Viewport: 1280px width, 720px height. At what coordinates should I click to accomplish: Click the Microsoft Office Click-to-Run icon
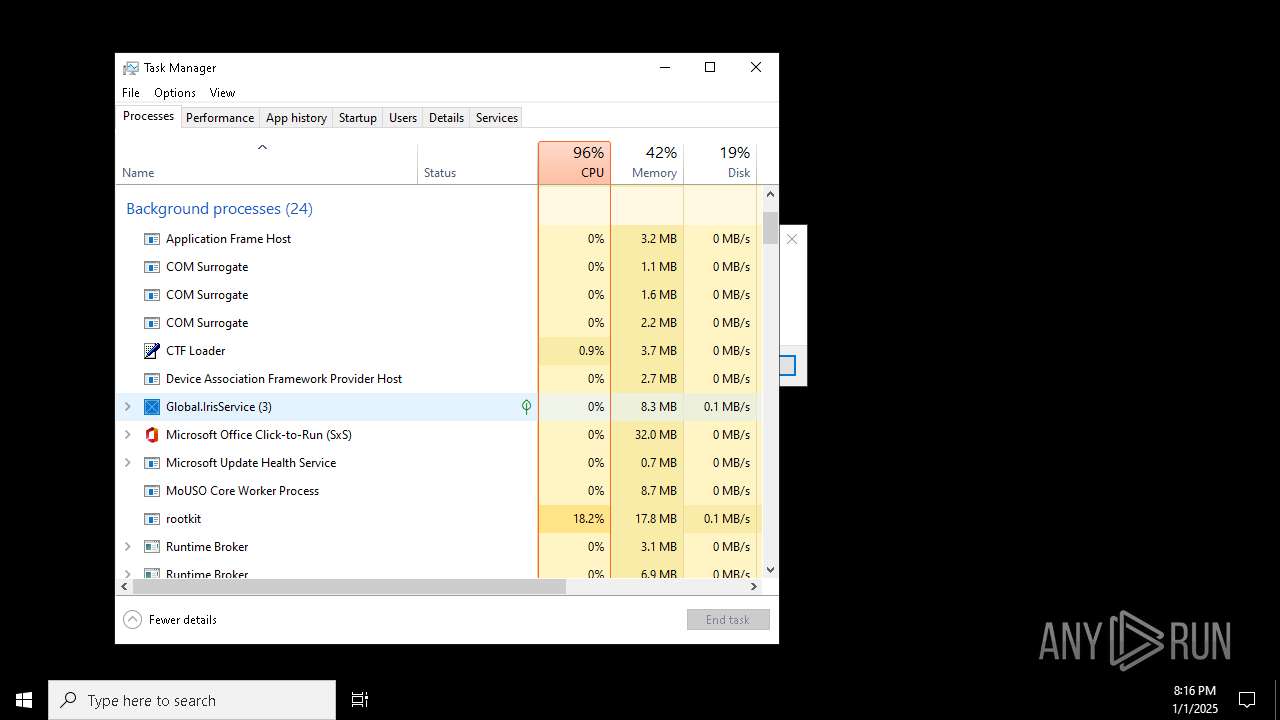coord(152,435)
